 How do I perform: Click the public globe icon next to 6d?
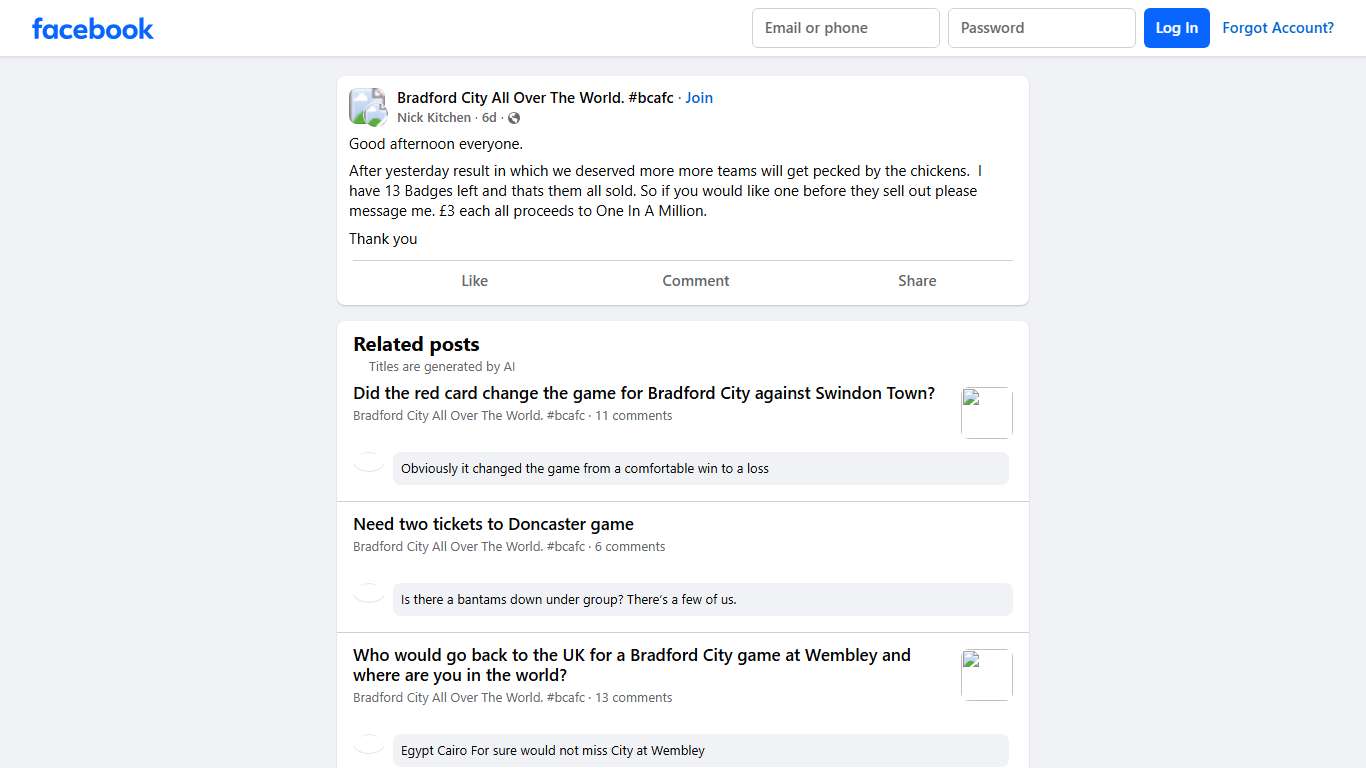(x=514, y=118)
